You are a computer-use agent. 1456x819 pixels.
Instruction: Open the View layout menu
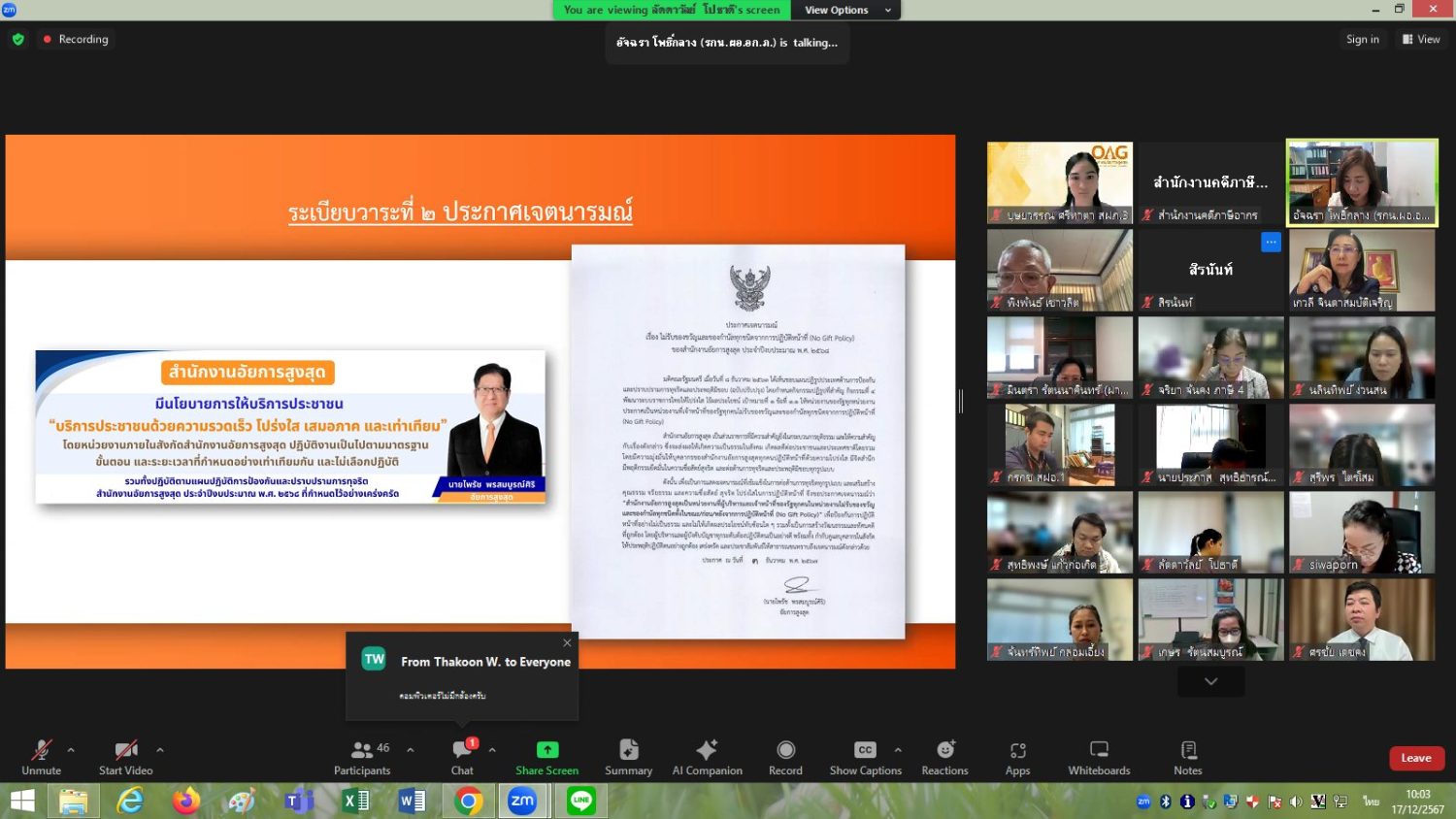tap(1421, 39)
